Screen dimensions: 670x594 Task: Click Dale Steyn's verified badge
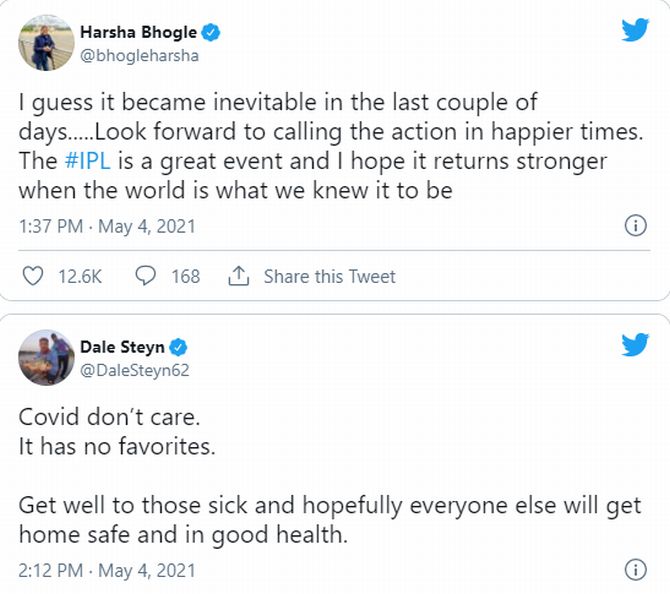(x=179, y=347)
